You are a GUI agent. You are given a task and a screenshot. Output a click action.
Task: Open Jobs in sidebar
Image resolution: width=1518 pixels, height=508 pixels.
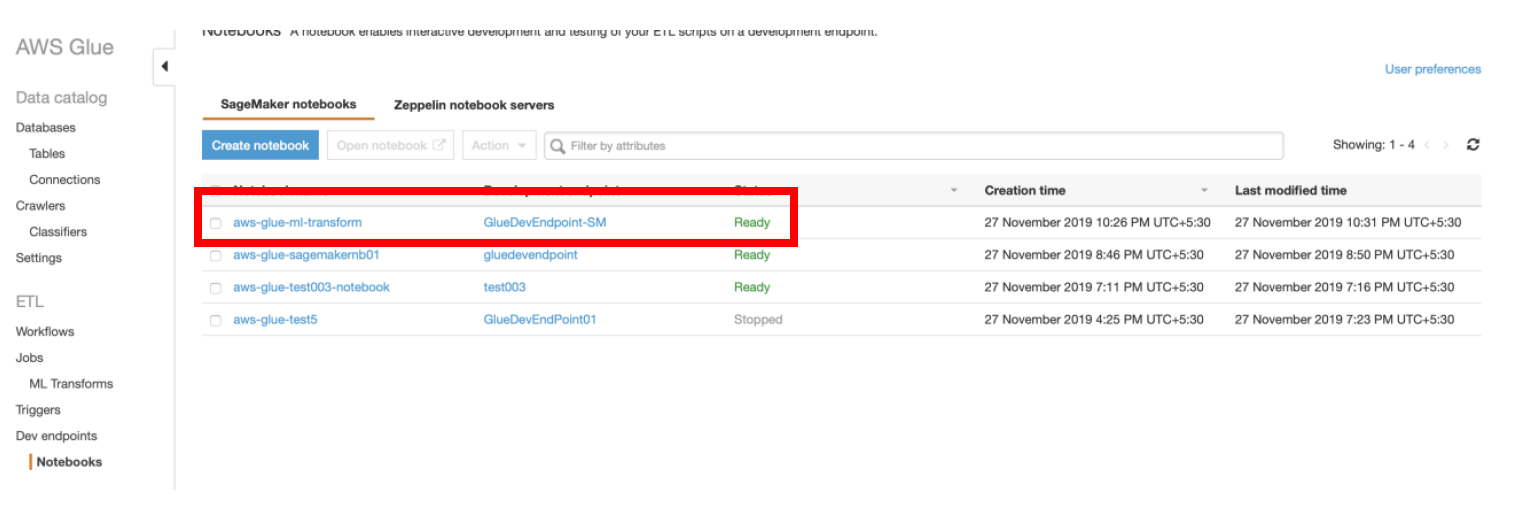[x=29, y=358]
